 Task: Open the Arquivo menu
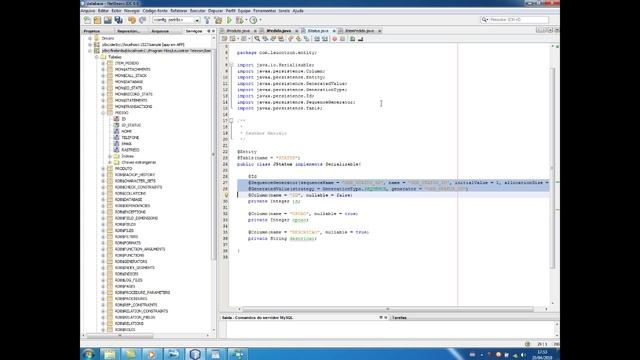pos(88,11)
